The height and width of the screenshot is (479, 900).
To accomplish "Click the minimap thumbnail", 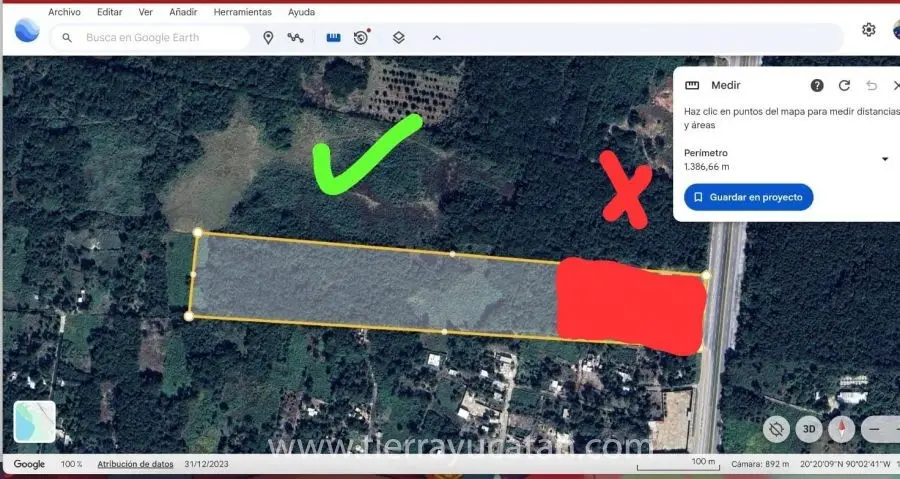I will click(34, 422).
